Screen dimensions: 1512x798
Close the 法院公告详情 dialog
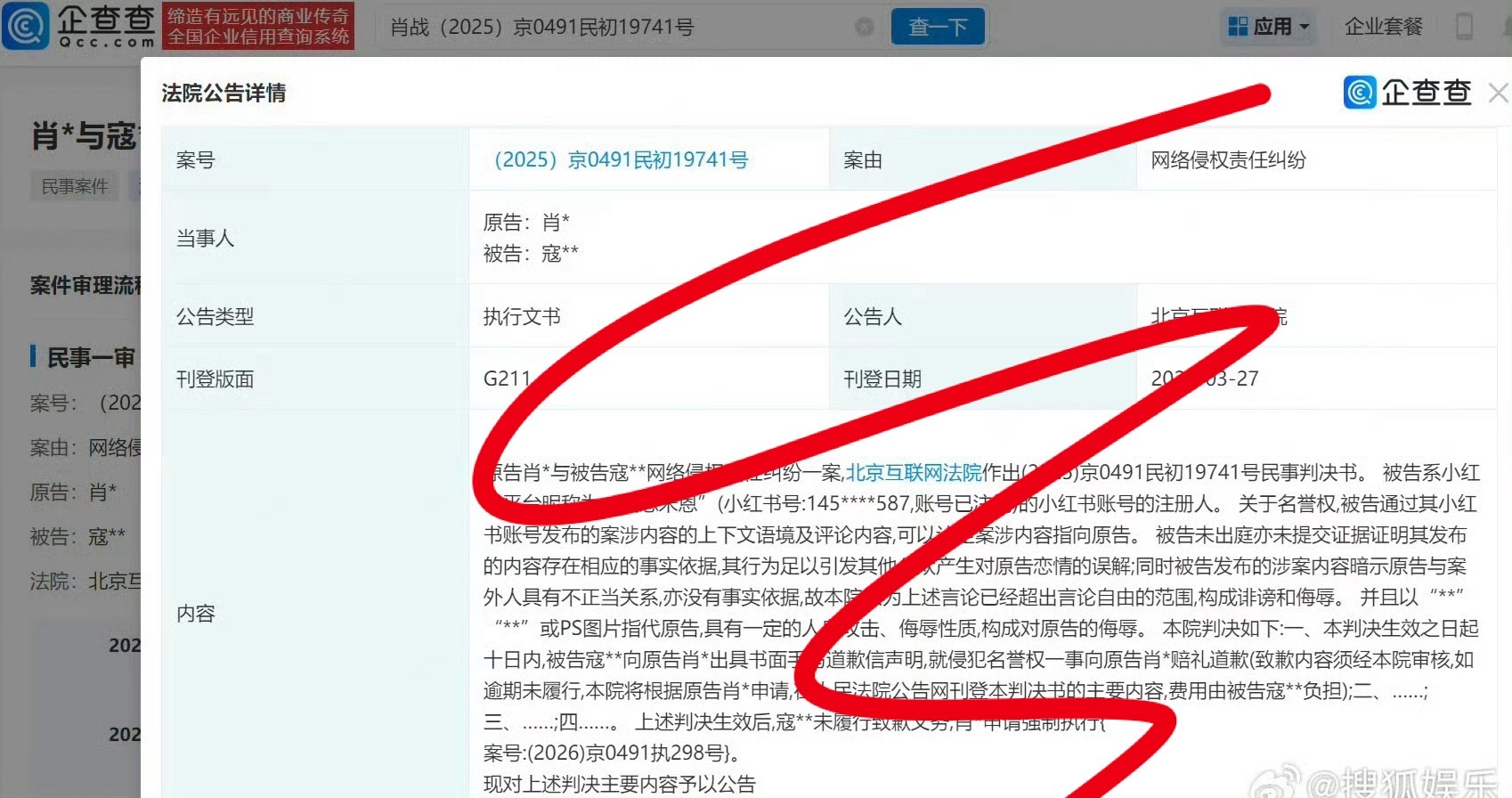tap(1499, 93)
